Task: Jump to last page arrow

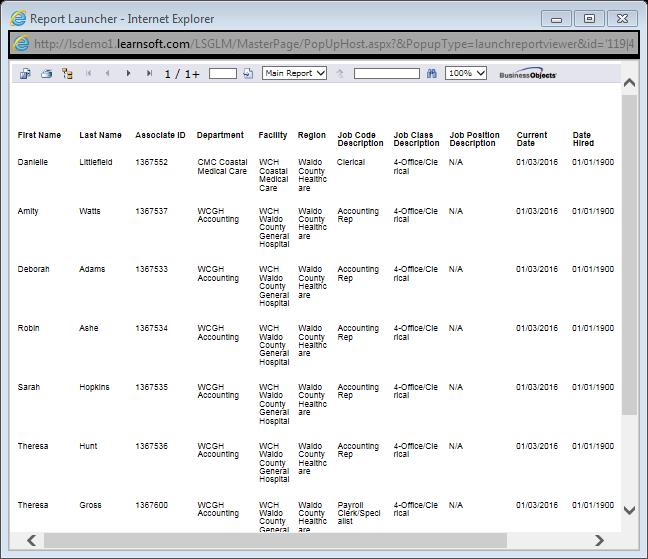Action: [x=149, y=74]
